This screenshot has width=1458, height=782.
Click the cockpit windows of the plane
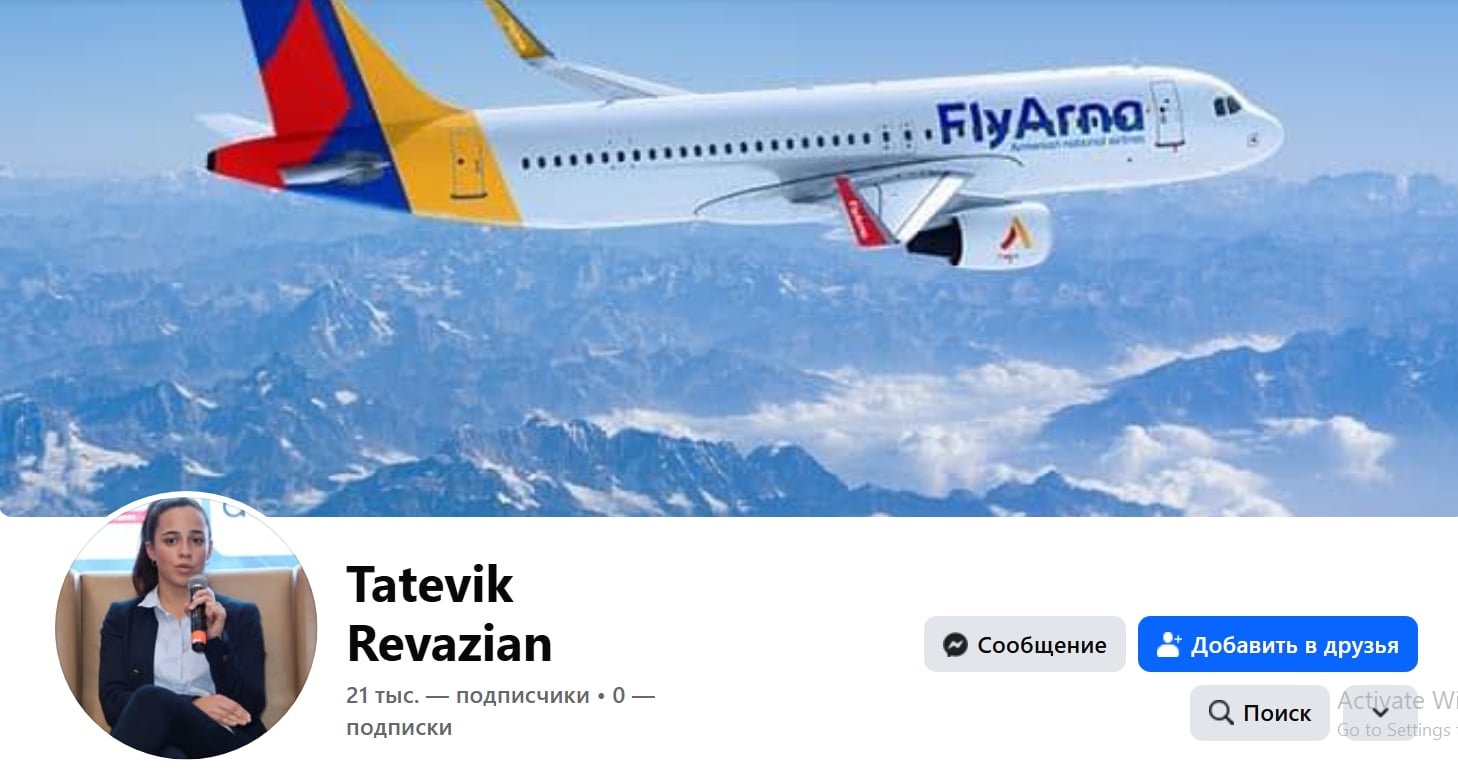pyautogui.click(x=1226, y=104)
